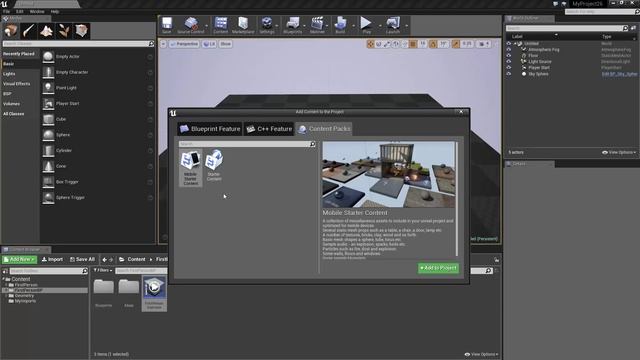Toggle viewport translate gizmo button

[x=370, y=44]
